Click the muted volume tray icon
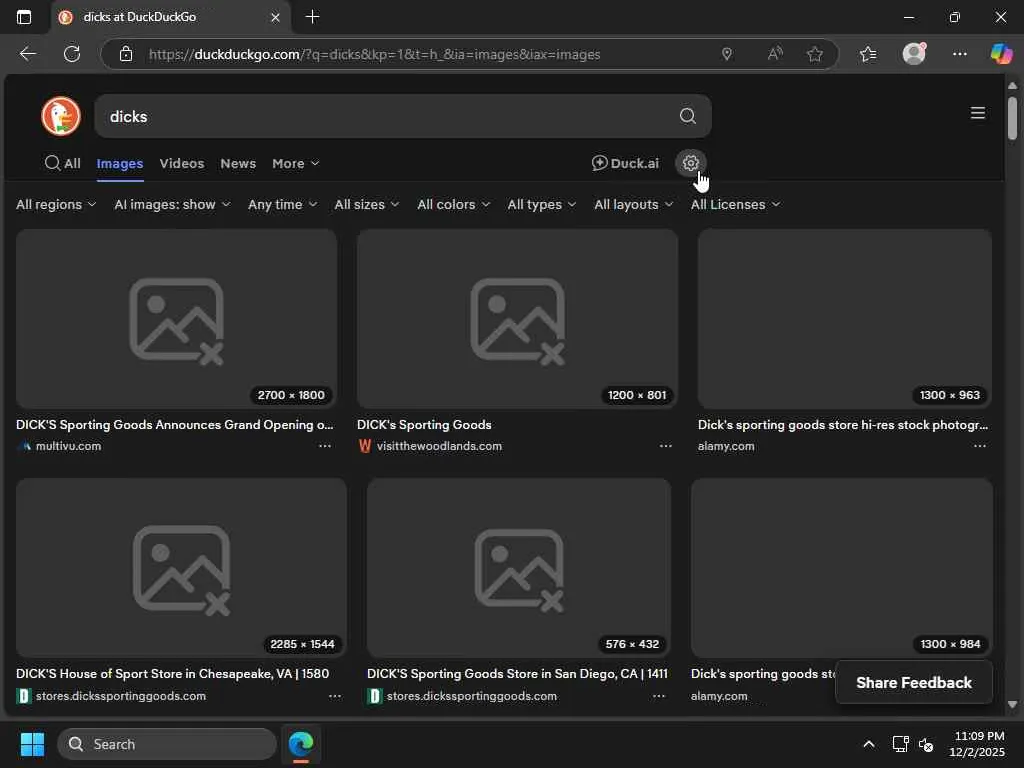The image size is (1024, 768). pyautogui.click(x=925, y=744)
